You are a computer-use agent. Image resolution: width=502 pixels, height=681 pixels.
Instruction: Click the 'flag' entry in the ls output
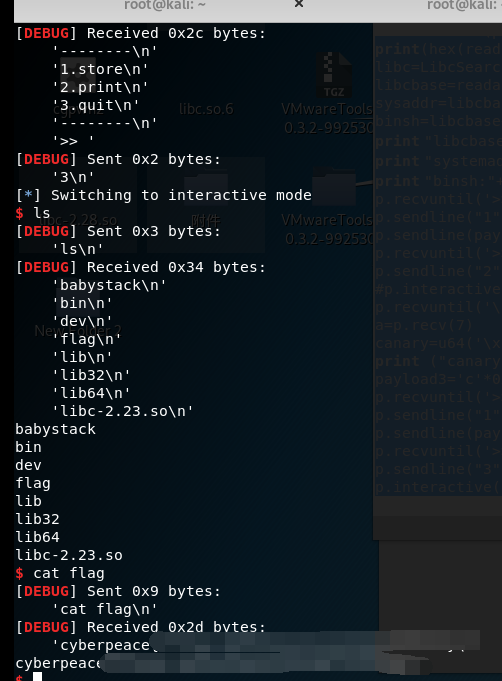click(x=33, y=483)
